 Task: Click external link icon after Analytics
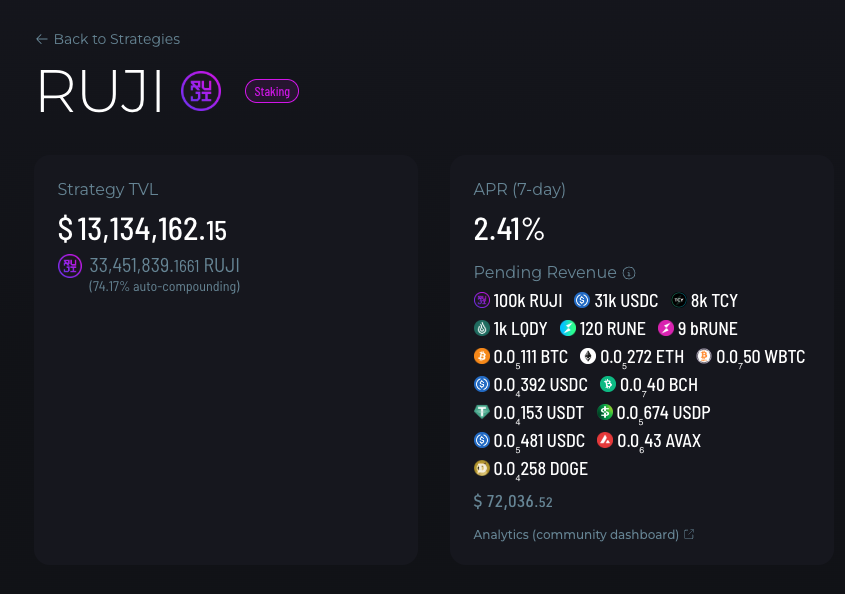pyautogui.click(x=689, y=534)
